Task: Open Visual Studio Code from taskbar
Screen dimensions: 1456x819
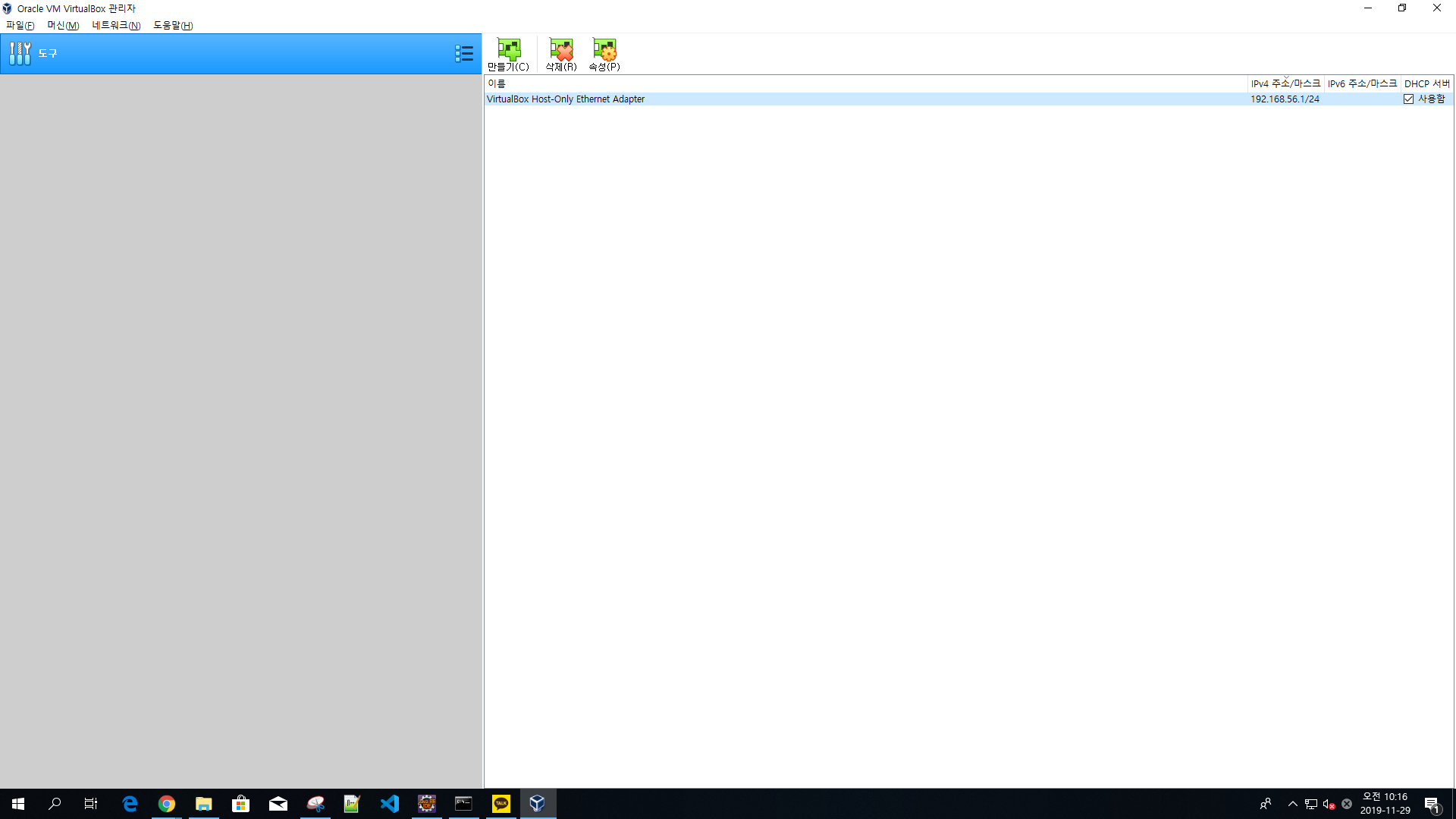Action: 389,804
